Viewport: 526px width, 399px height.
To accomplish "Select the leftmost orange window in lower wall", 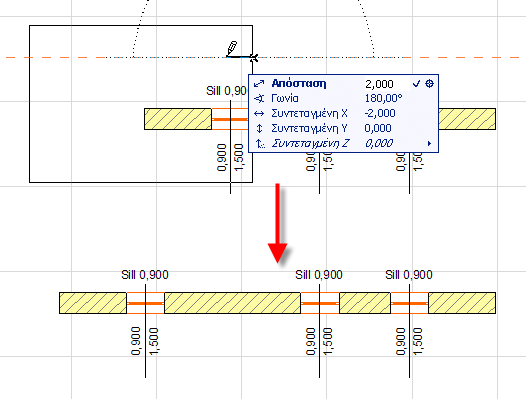I will (x=145, y=303).
